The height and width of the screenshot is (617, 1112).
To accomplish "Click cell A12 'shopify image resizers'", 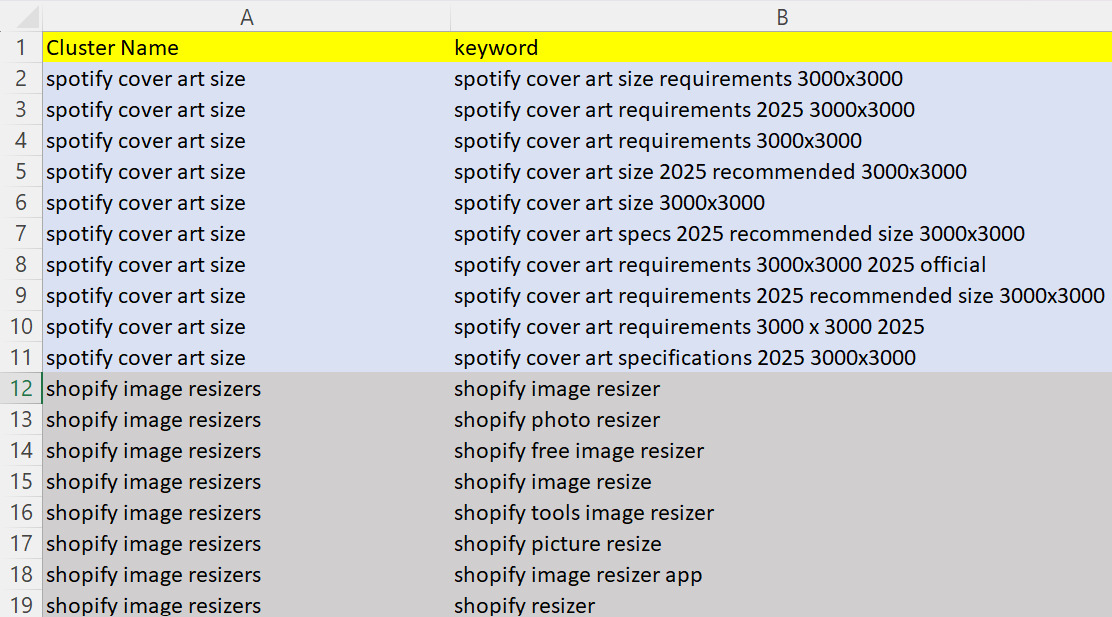I will click(246, 389).
